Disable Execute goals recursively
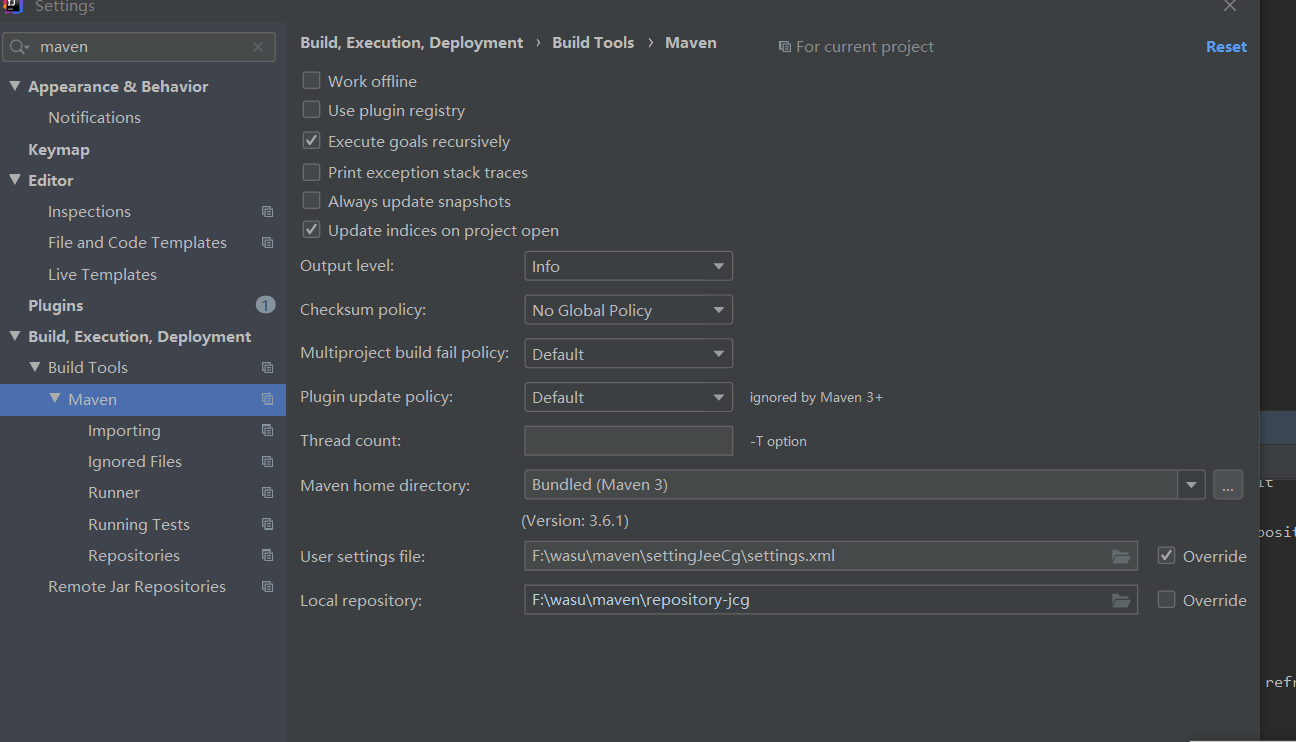 click(x=311, y=141)
